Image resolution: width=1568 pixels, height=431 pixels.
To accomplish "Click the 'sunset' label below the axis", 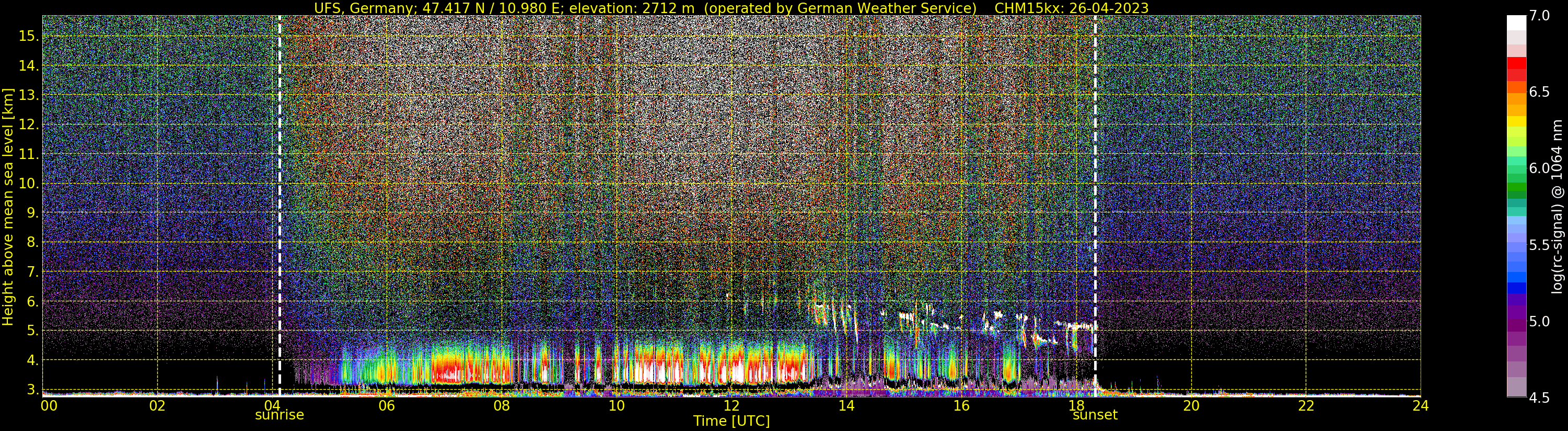I will [x=1095, y=415].
